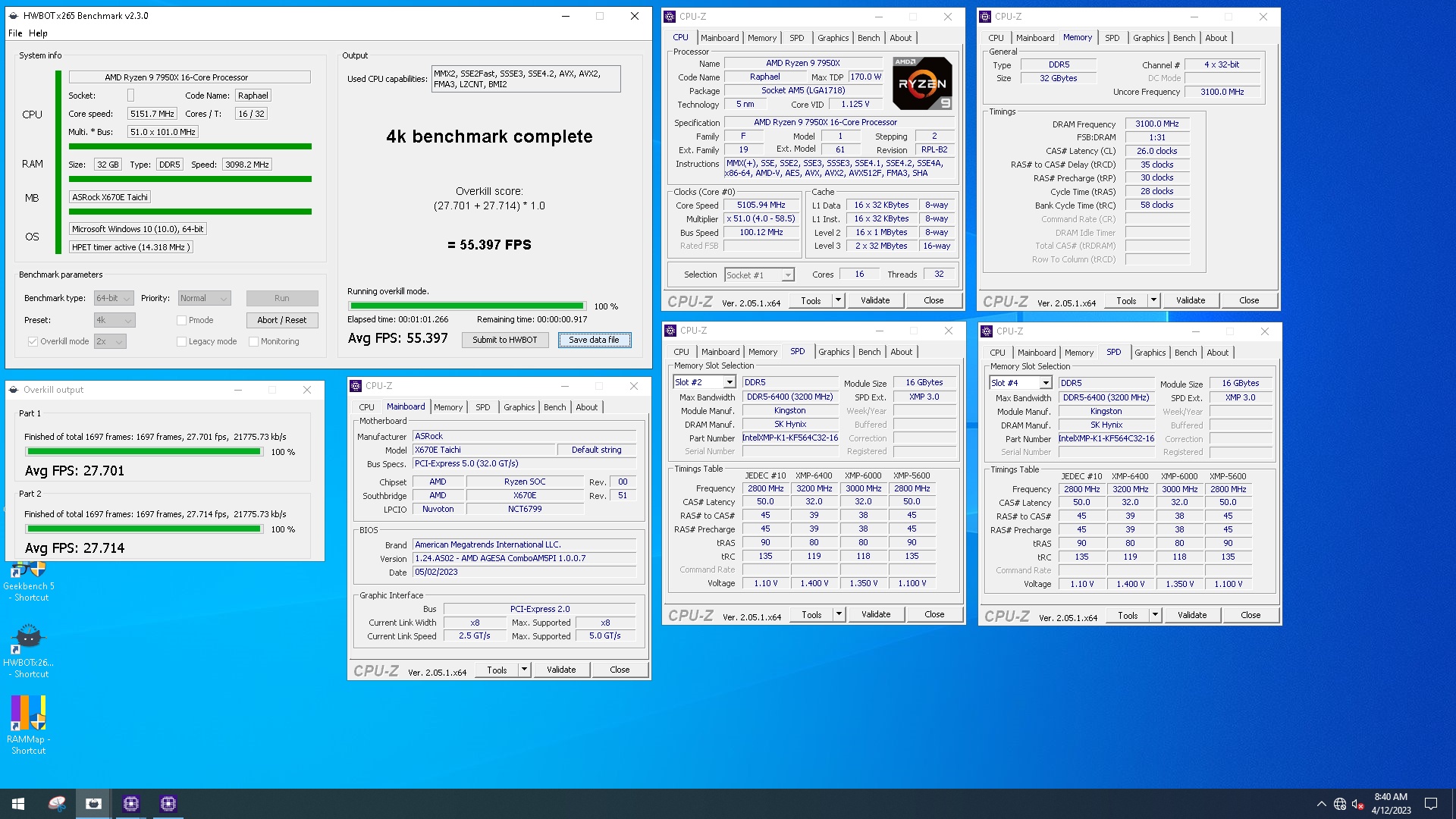This screenshot has width=1456, height=819.
Task: Open the Overkill 2x multiplier dropdown
Action: tap(110, 342)
